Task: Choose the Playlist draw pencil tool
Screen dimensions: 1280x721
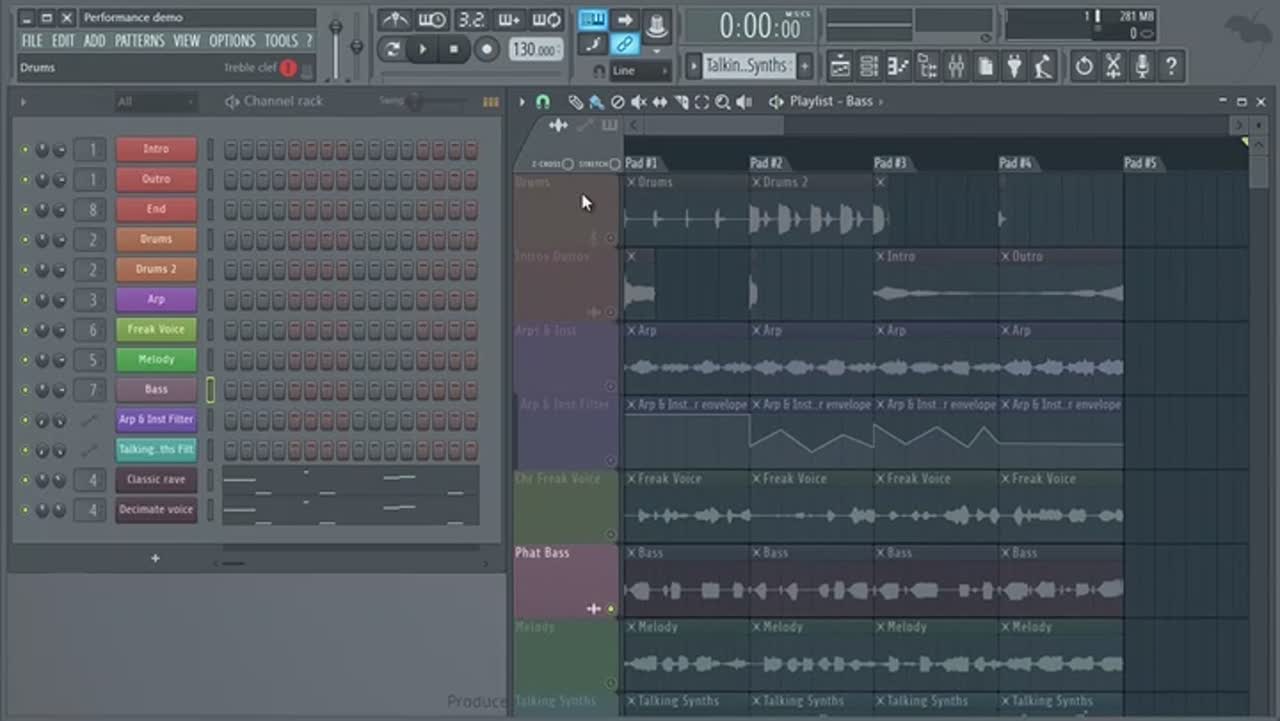Action: (x=575, y=102)
